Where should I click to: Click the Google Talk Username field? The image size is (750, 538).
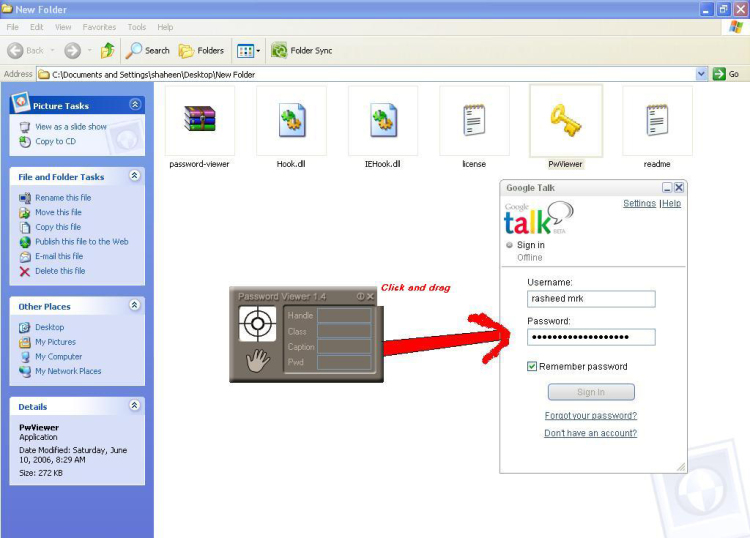pos(591,299)
